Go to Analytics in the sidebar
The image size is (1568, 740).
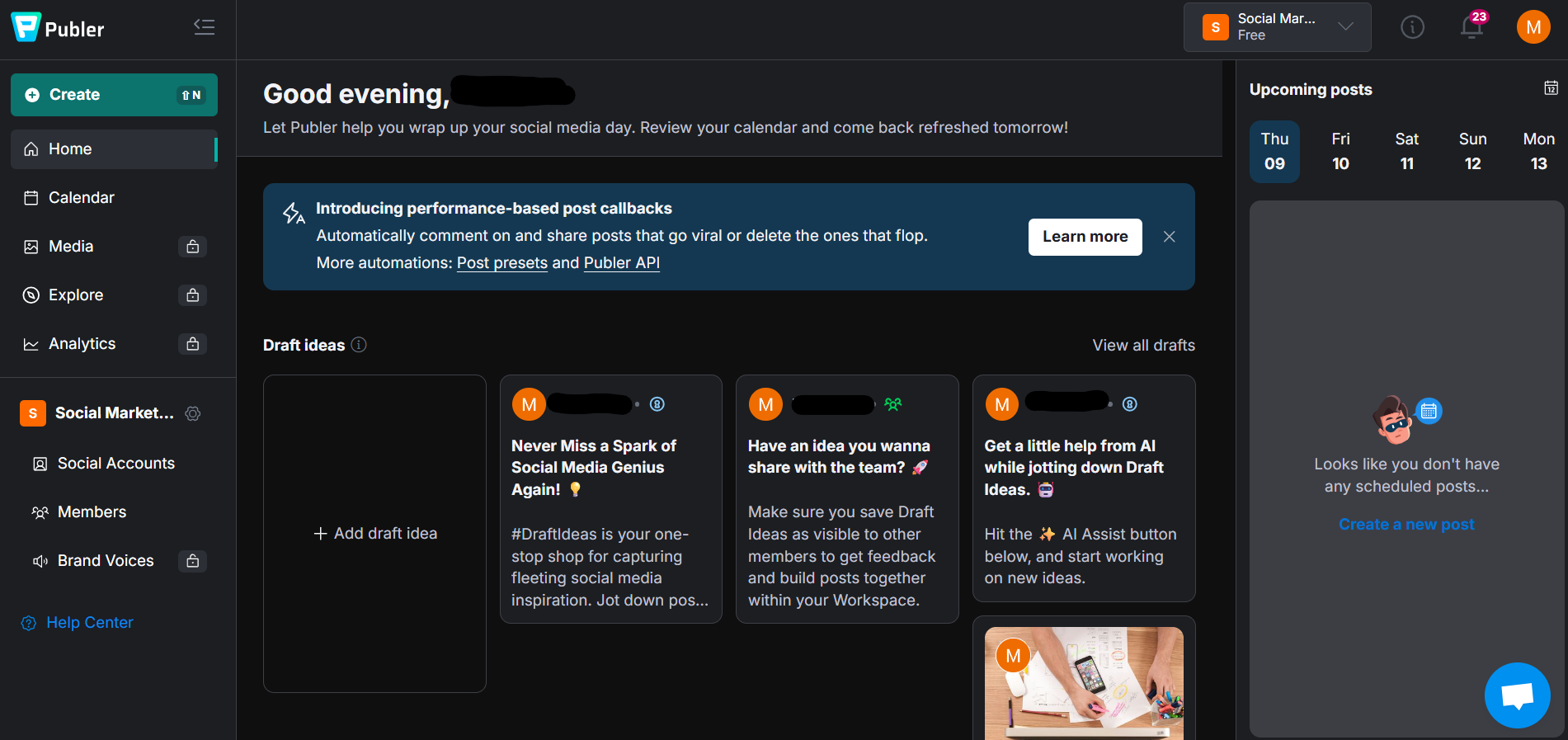click(x=82, y=343)
